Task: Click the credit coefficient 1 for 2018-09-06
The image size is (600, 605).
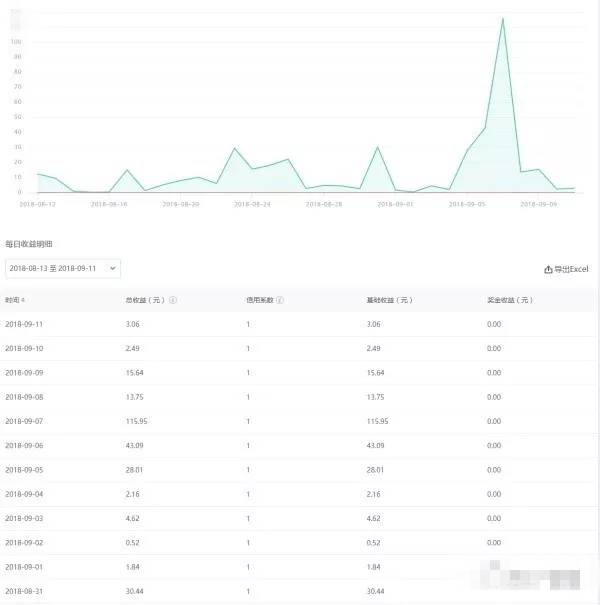Action: (x=248, y=446)
